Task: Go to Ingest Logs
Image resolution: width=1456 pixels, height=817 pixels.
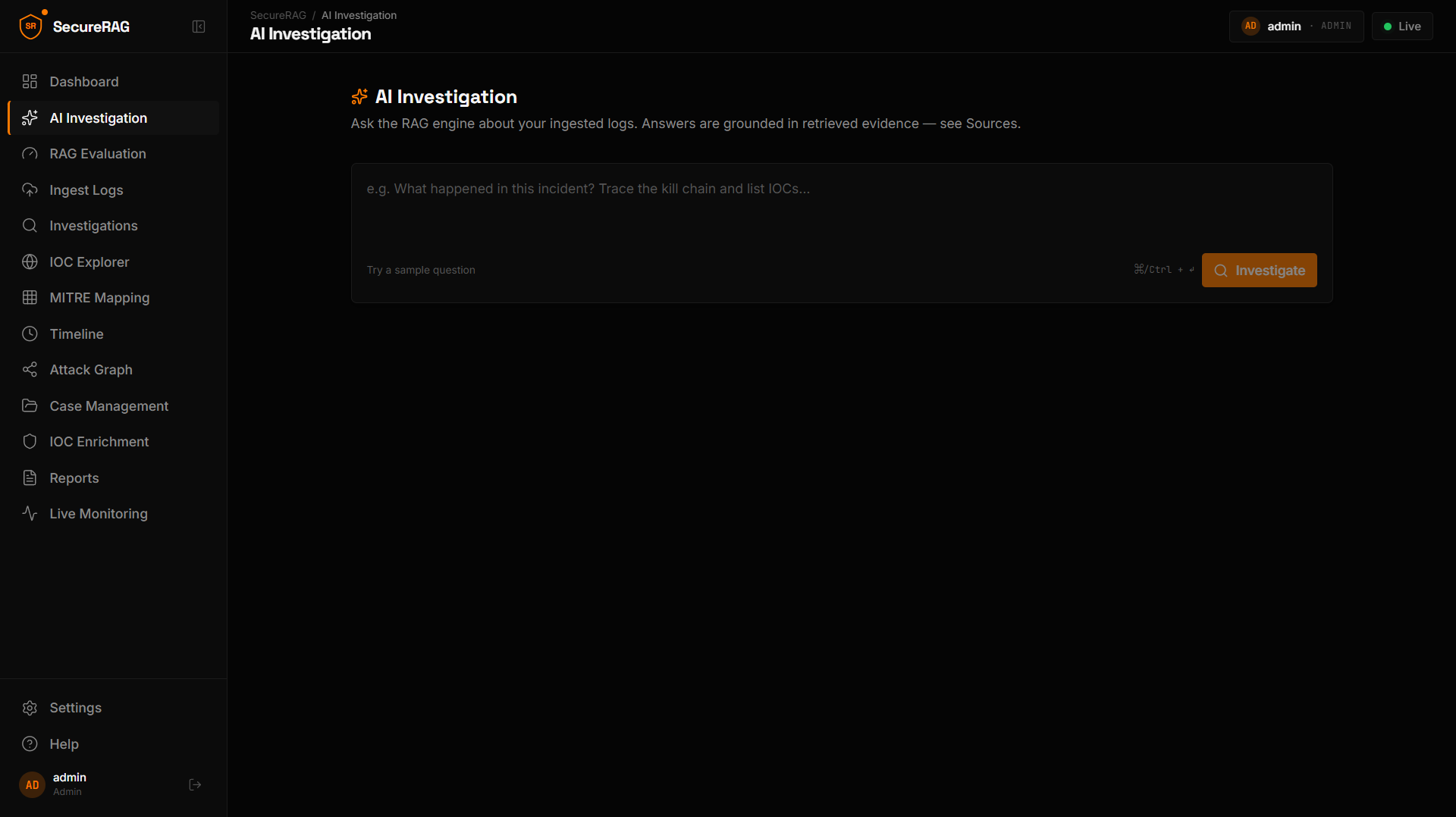Action: tap(114, 189)
